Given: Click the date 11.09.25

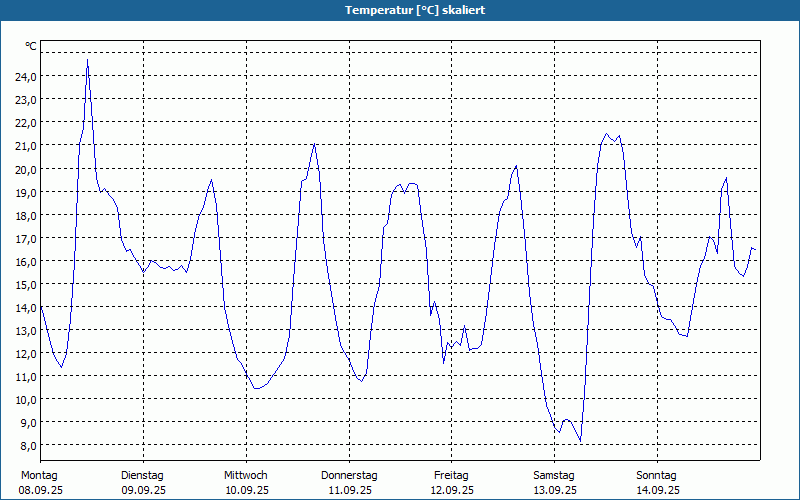Looking at the screenshot, I should click(x=350, y=490).
